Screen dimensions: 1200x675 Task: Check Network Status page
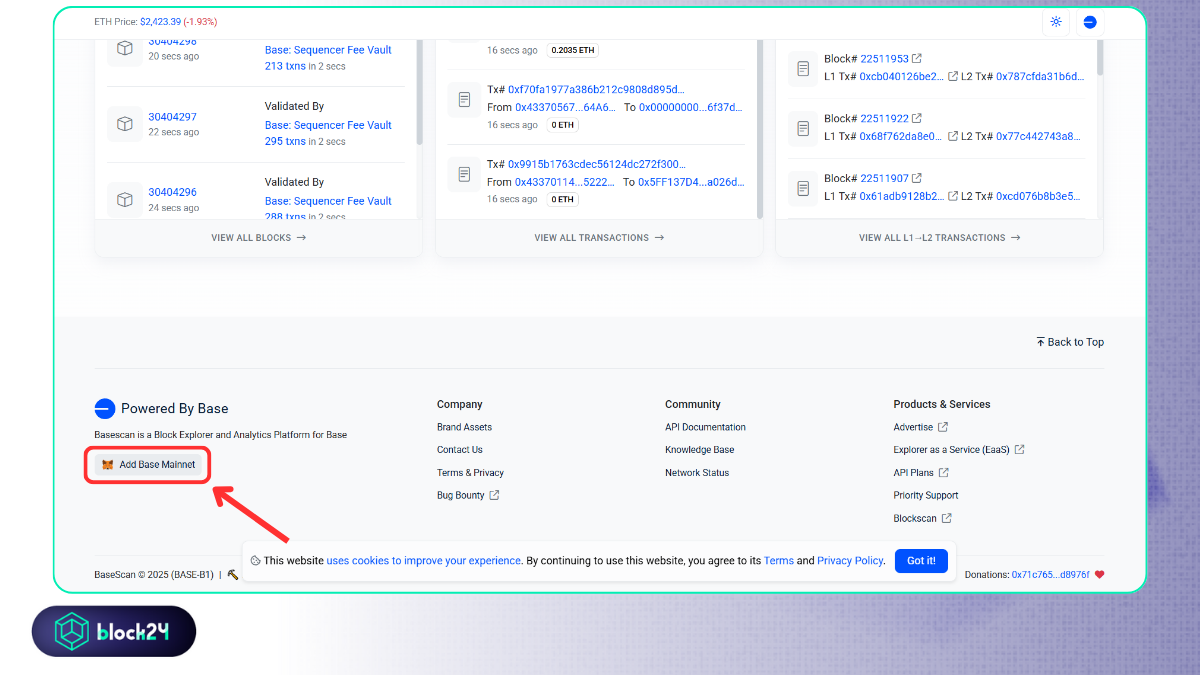tap(697, 473)
